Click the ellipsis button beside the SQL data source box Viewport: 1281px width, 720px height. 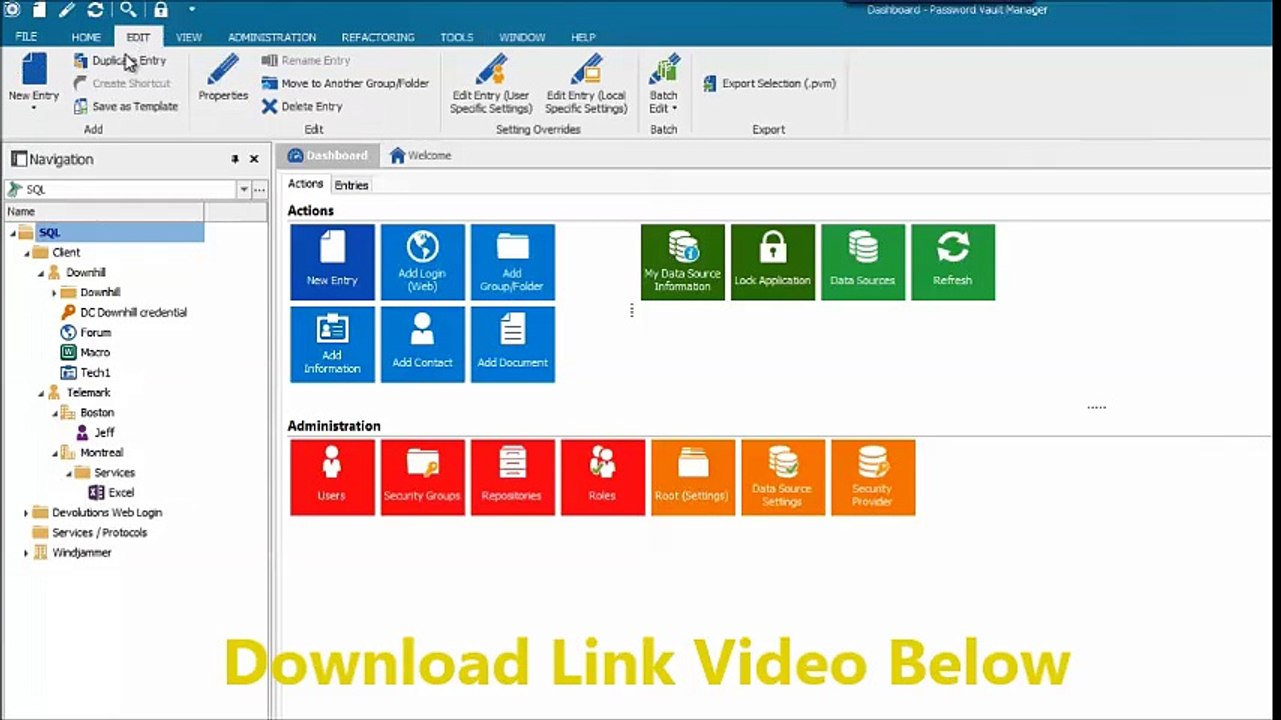click(259, 189)
